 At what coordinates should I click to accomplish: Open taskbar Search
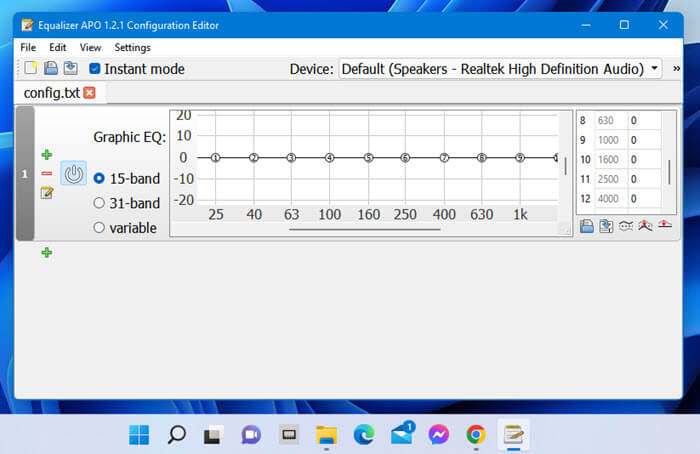(176, 435)
